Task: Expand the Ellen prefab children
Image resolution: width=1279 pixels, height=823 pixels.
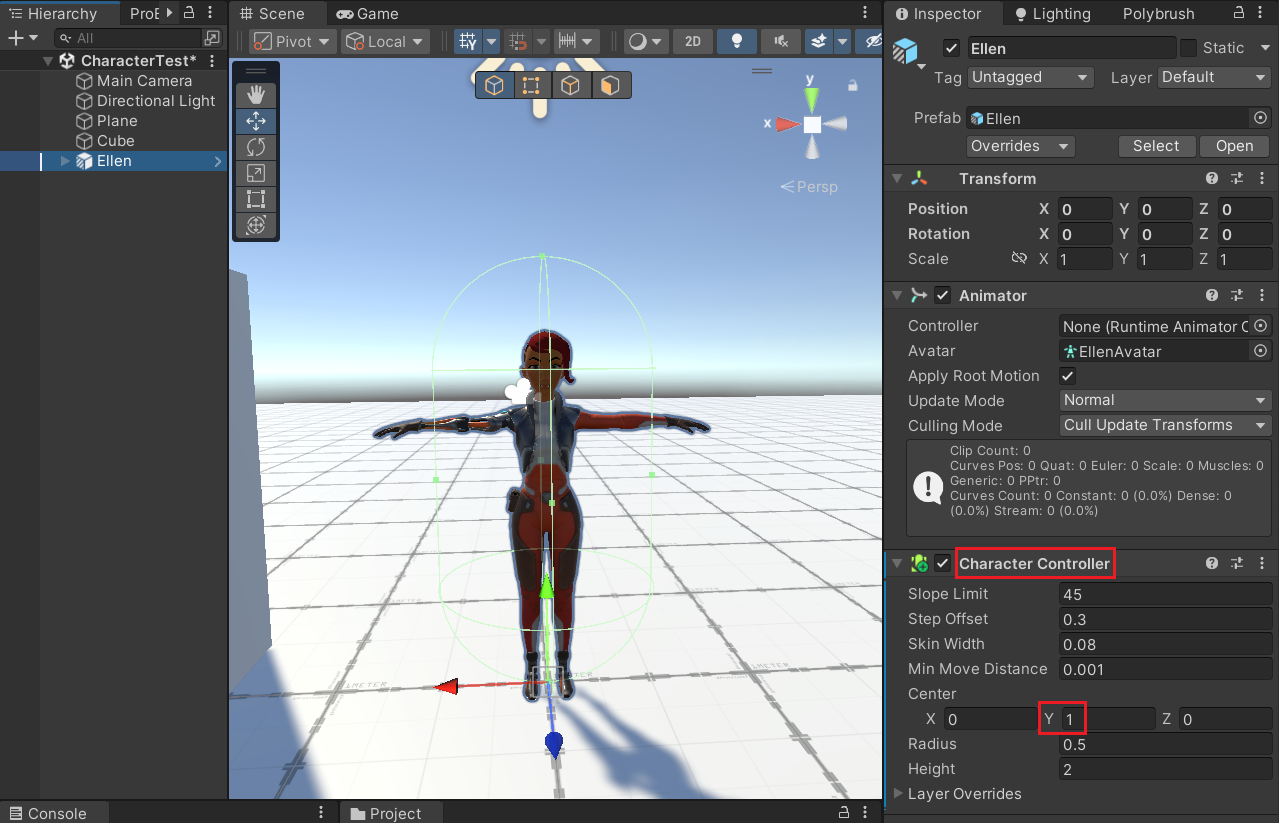Action: [66, 161]
